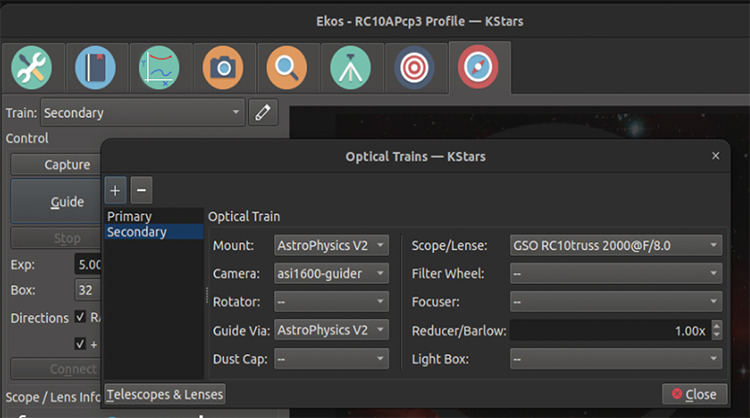The height and width of the screenshot is (418, 750).
Task: Switch to the Focus tab magnifier icon
Action: tap(287, 67)
